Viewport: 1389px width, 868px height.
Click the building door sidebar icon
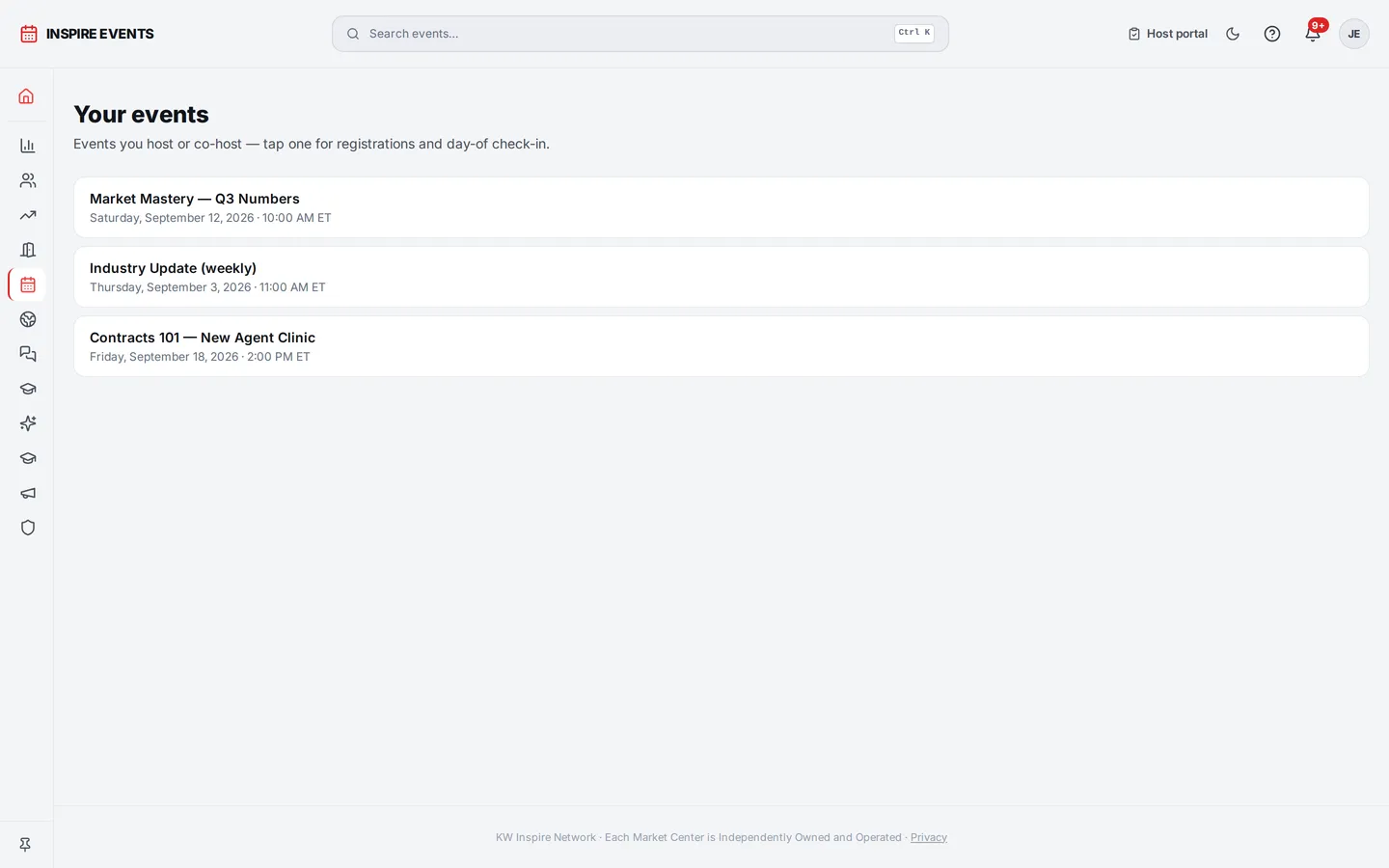click(27, 250)
